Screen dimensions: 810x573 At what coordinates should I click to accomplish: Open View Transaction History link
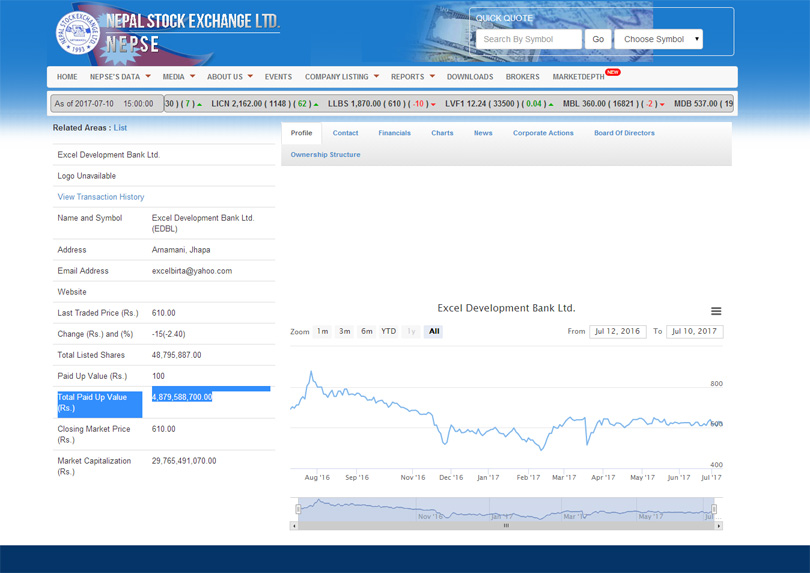(x=101, y=197)
